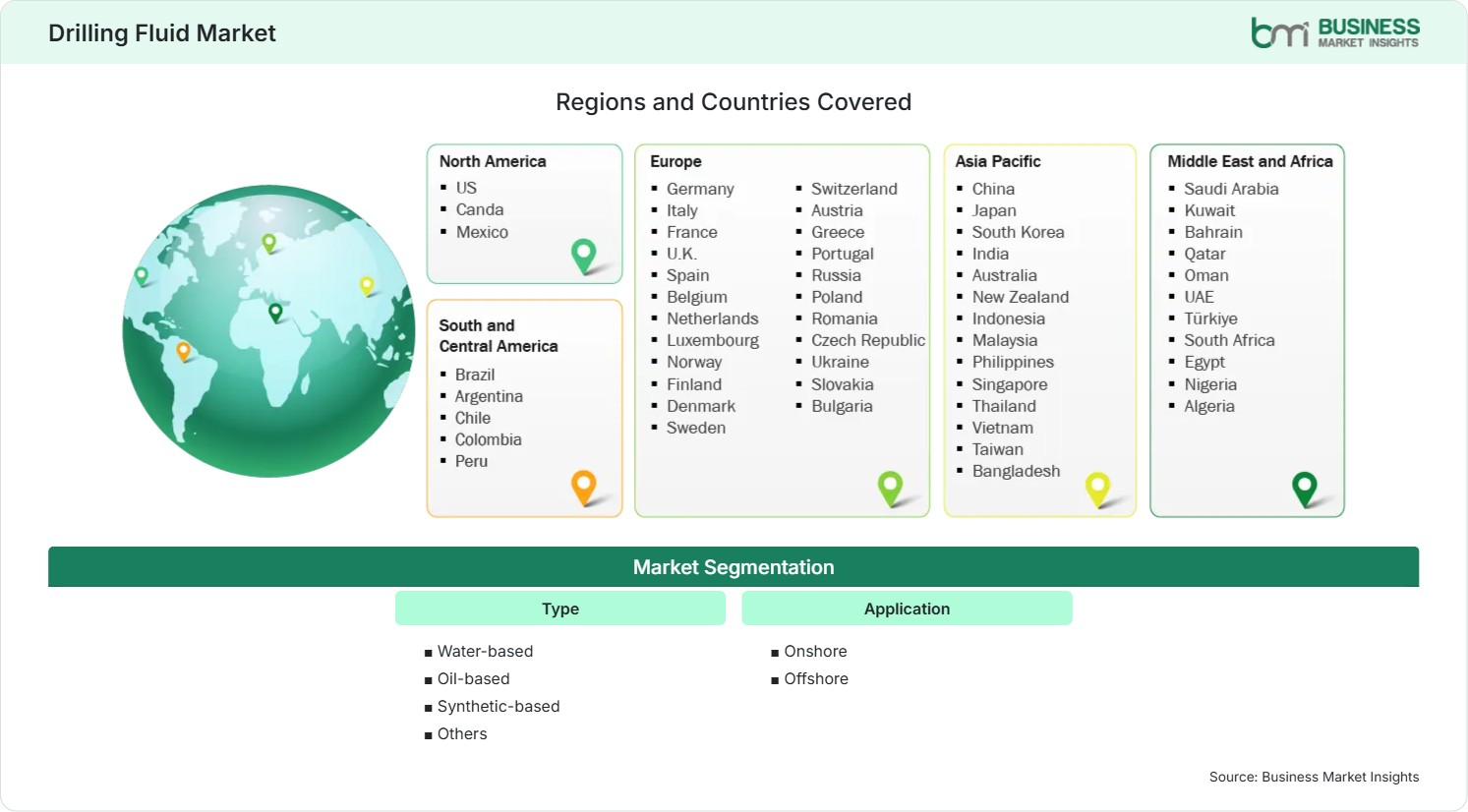Click the 'Application' segment header

pos(907,609)
